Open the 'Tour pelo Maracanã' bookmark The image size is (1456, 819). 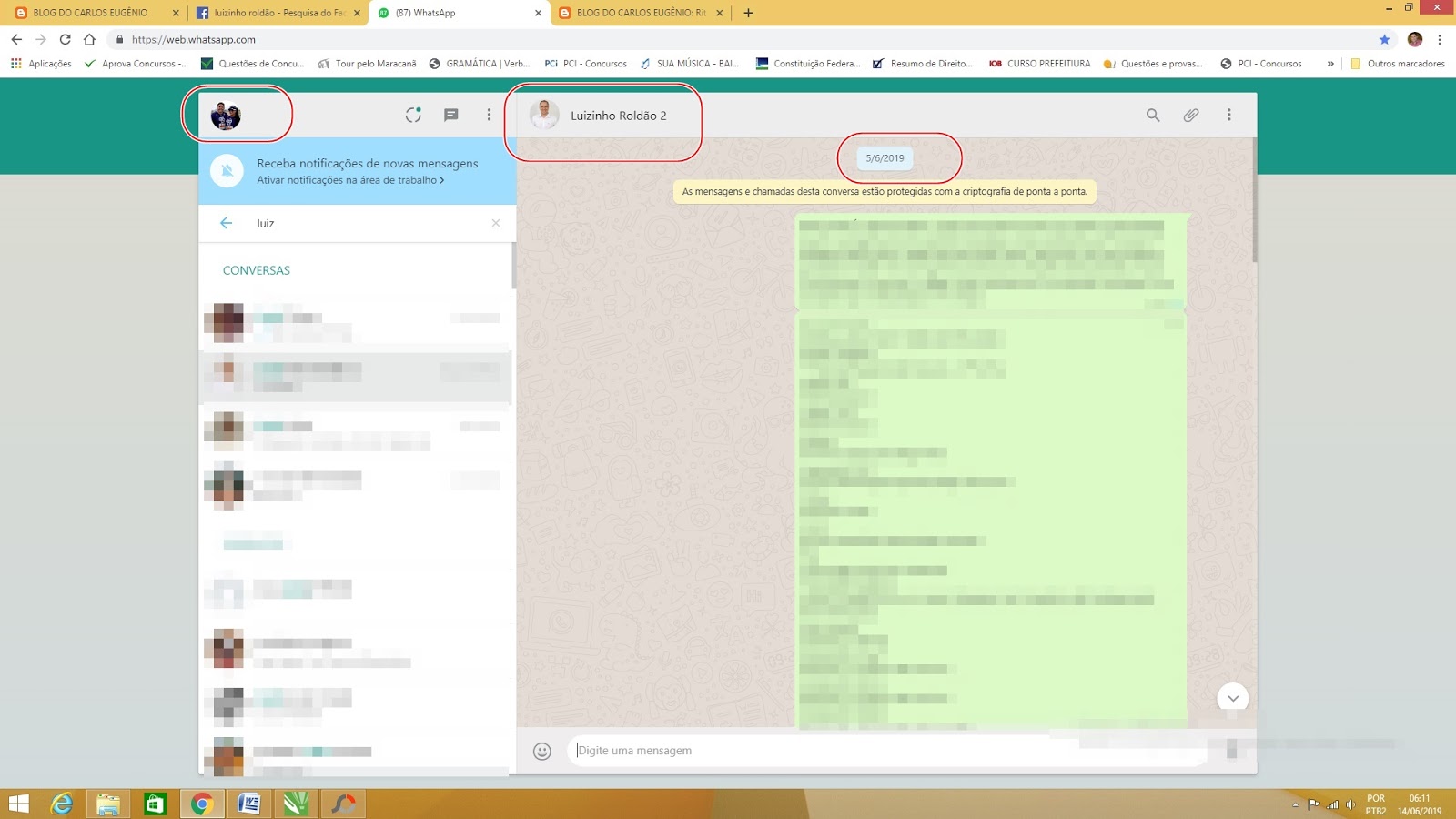[367, 64]
